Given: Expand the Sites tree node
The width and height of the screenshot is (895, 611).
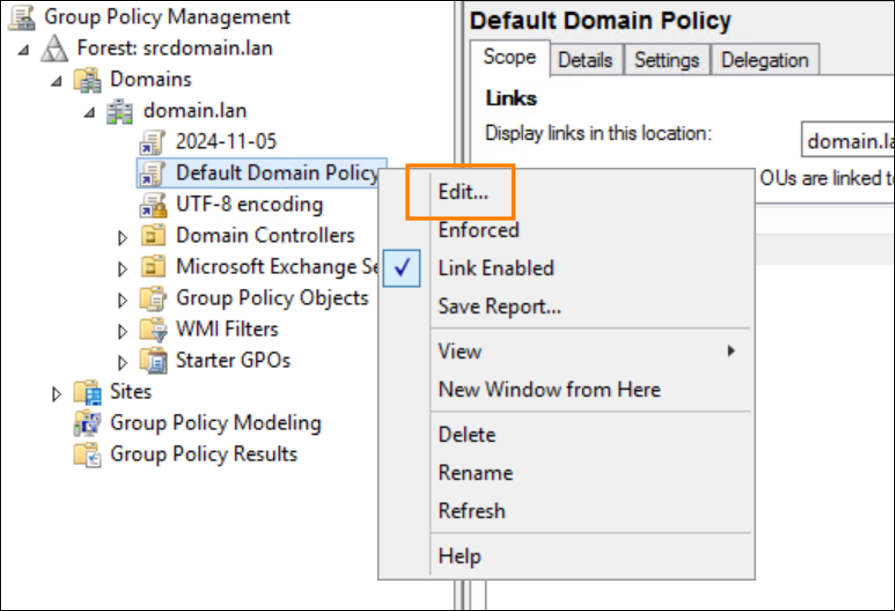Looking at the screenshot, I should coord(57,393).
